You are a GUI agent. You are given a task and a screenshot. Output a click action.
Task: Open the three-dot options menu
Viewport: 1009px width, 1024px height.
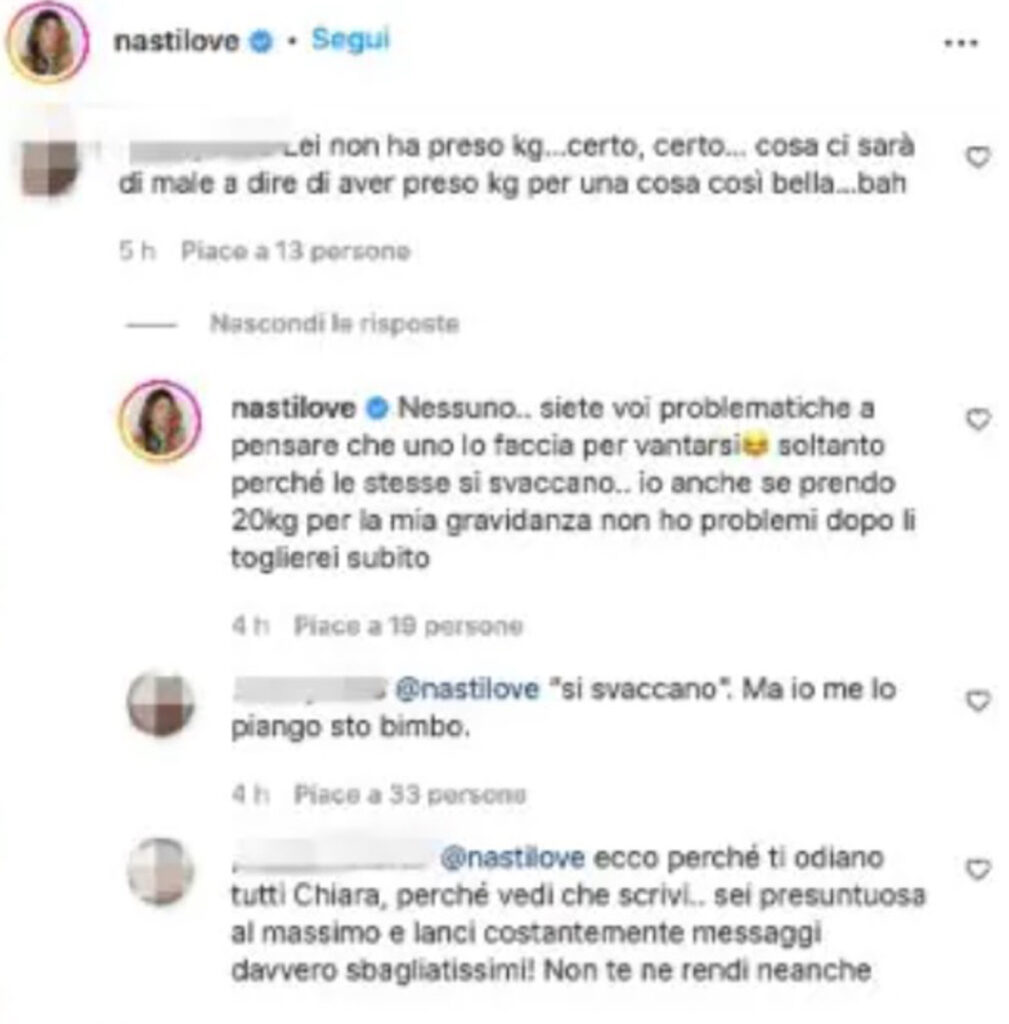(961, 43)
